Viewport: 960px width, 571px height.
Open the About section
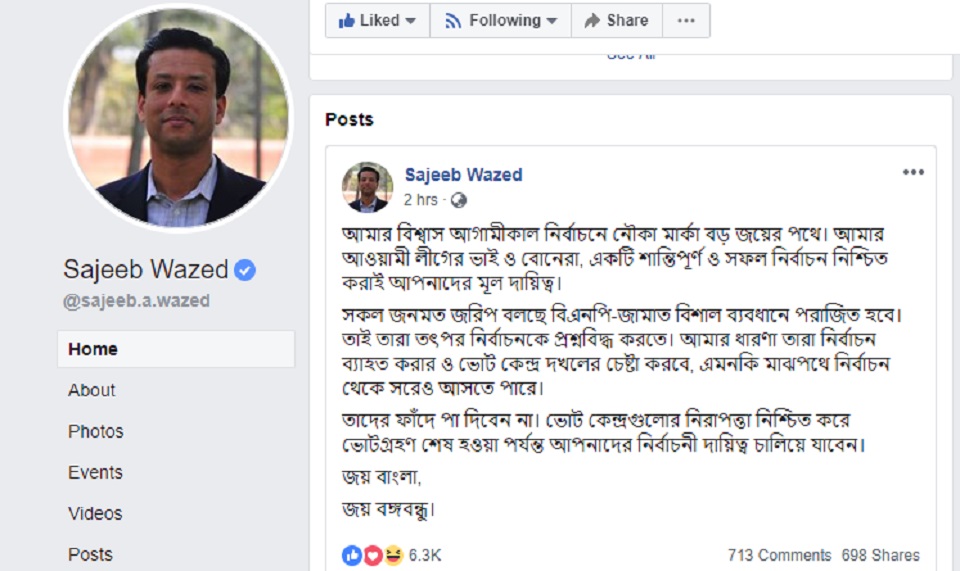point(92,390)
